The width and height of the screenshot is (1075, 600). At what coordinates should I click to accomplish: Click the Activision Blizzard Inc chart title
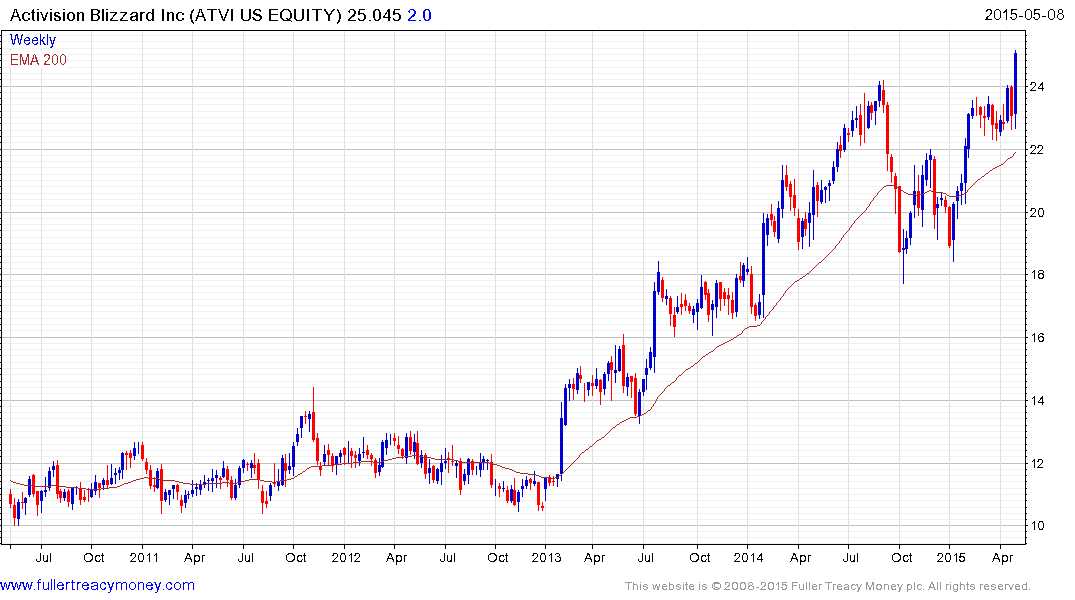220,15
